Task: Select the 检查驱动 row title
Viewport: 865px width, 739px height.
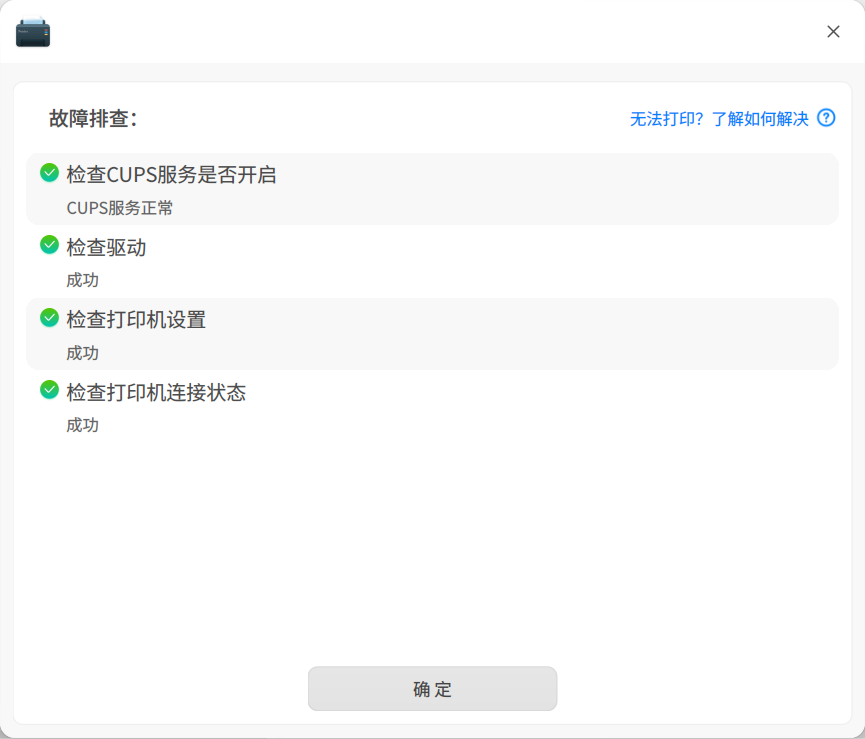Action: 106,247
